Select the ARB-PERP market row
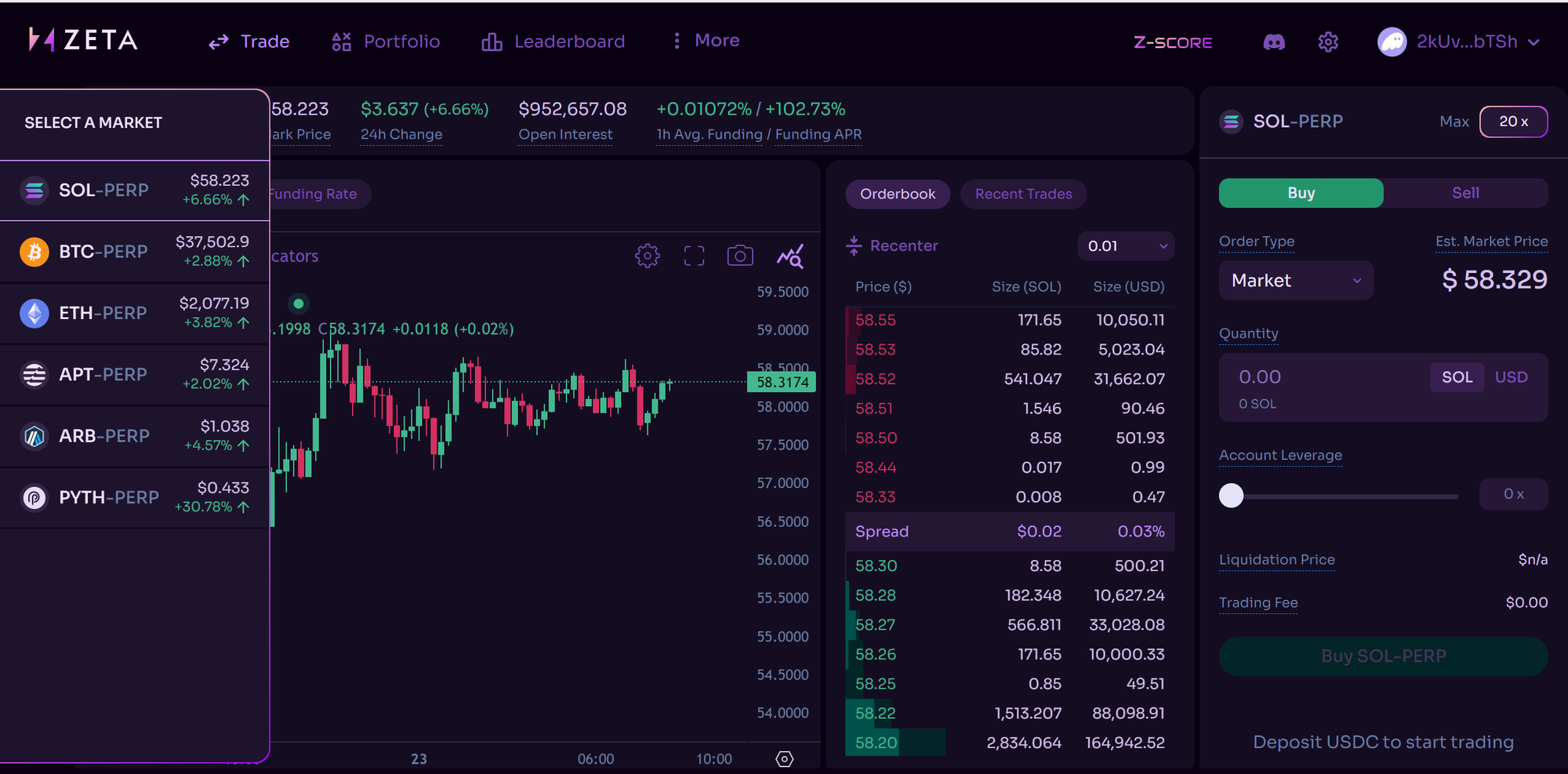The width and height of the screenshot is (1568, 774). click(135, 436)
